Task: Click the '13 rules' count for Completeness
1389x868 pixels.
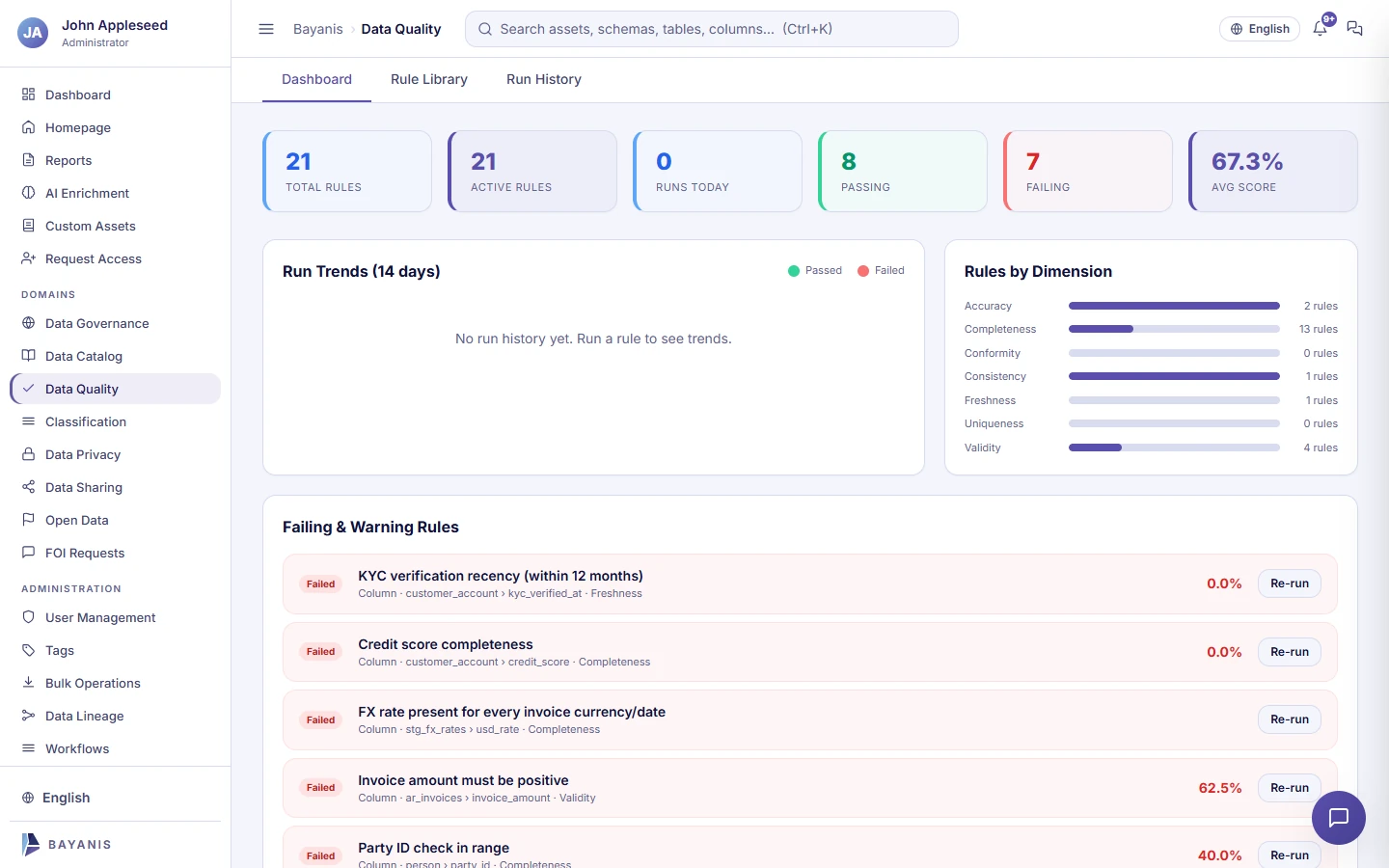Action: [x=1319, y=329]
